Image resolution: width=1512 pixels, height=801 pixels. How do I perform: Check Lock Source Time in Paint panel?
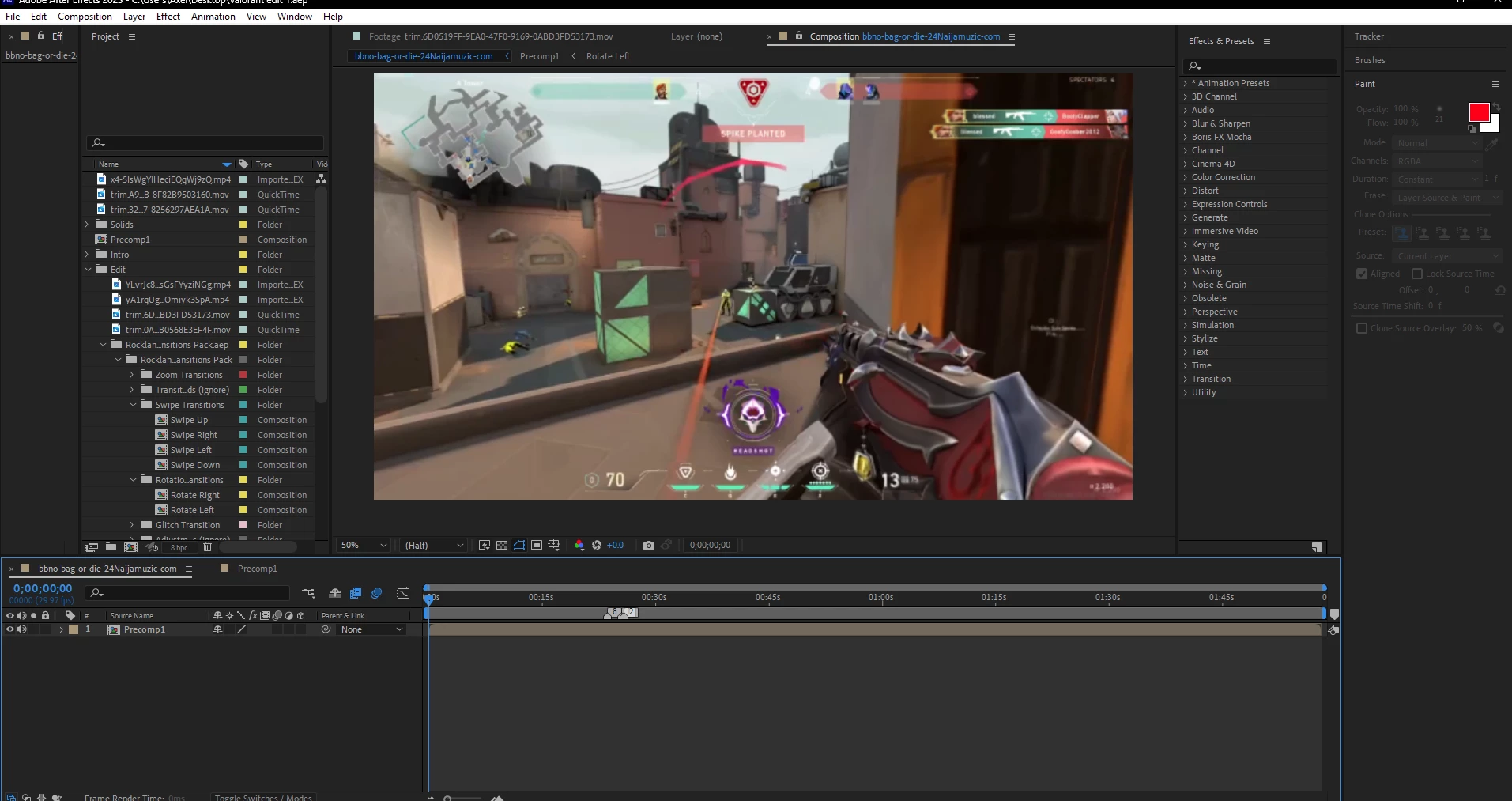[x=1417, y=274]
